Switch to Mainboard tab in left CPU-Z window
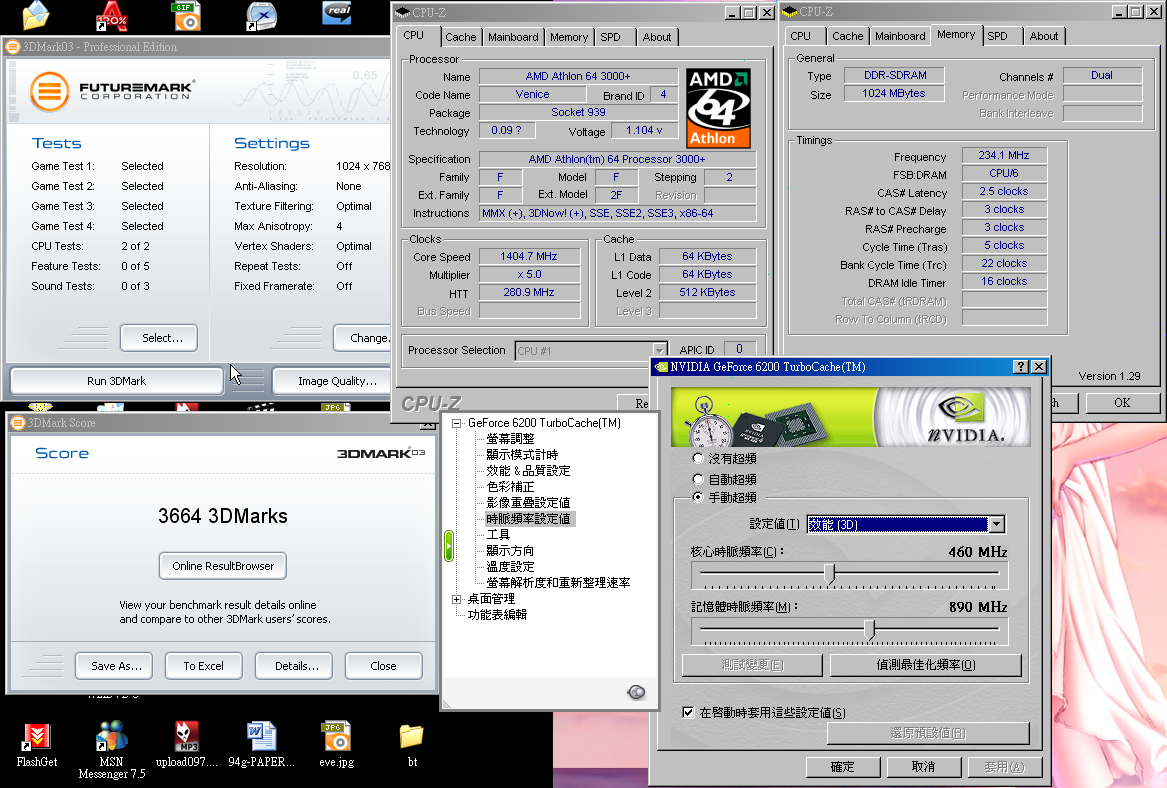 [513, 37]
